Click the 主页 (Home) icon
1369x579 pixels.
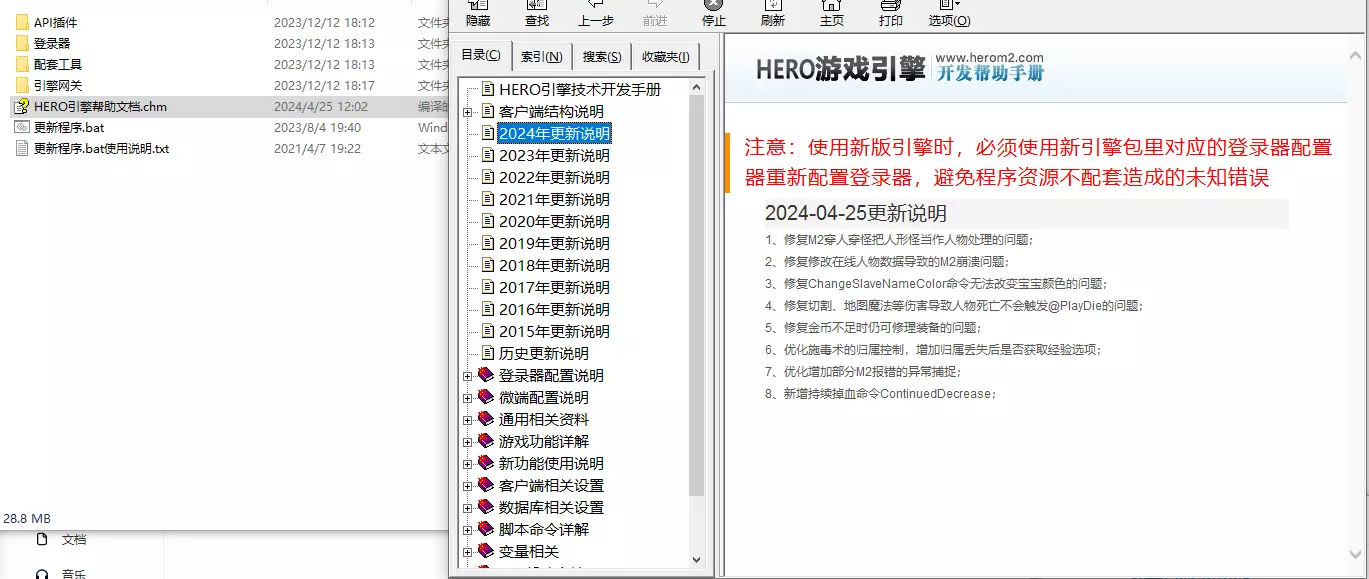pos(831,14)
